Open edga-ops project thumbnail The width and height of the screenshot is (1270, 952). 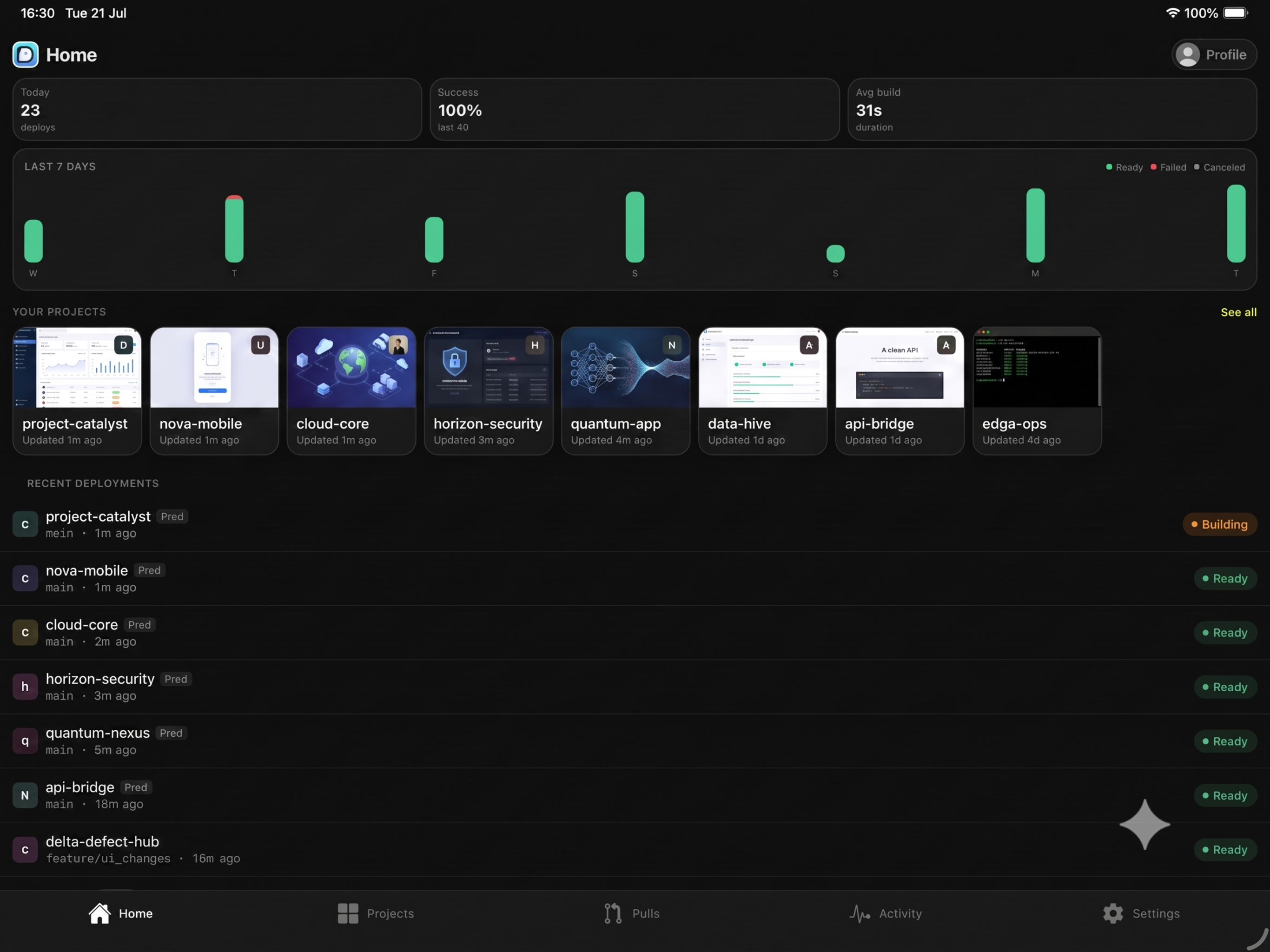pyautogui.click(x=1037, y=368)
